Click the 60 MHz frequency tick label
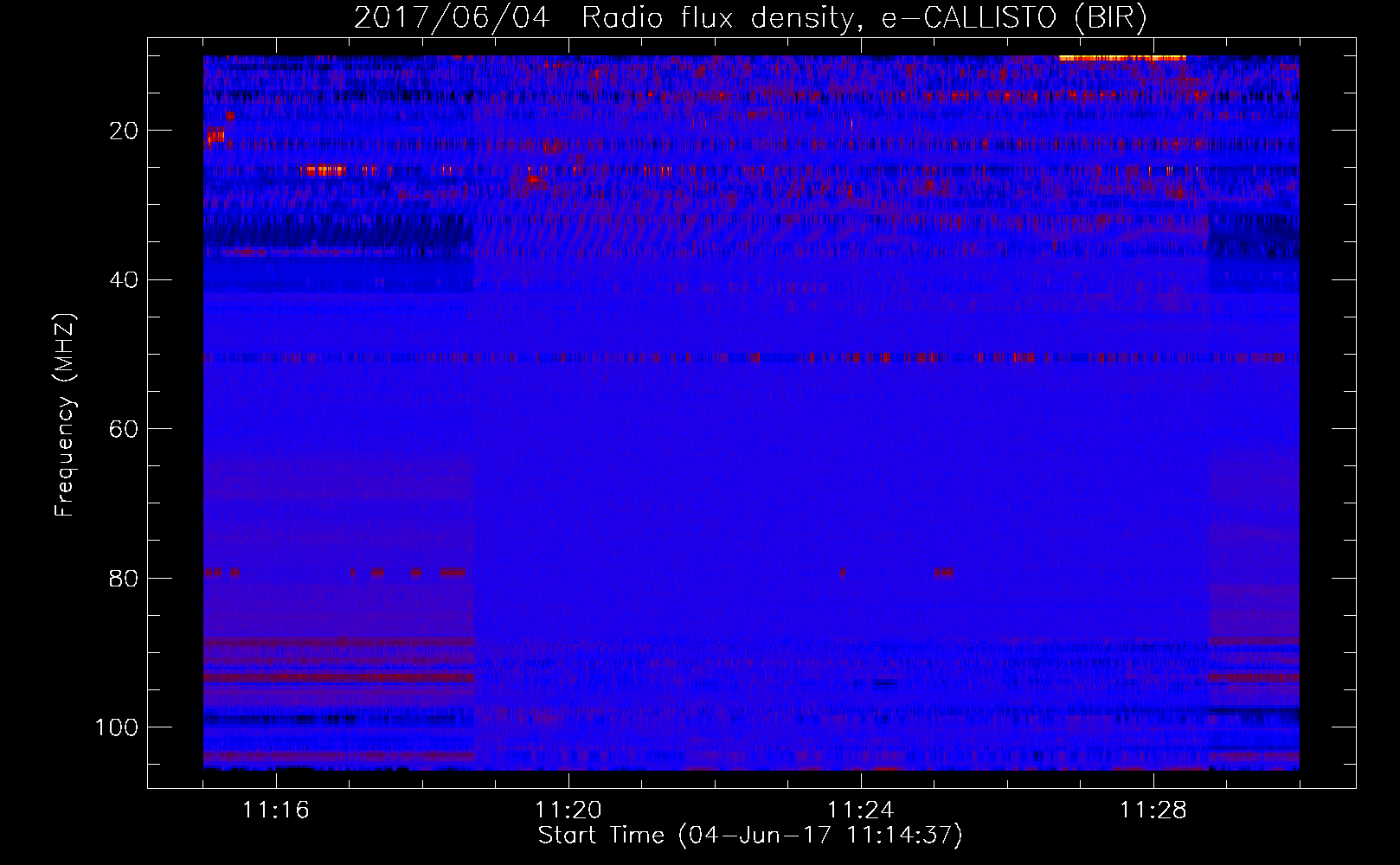Viewport: 1400px width, 865px height. [x=124, y=429]
